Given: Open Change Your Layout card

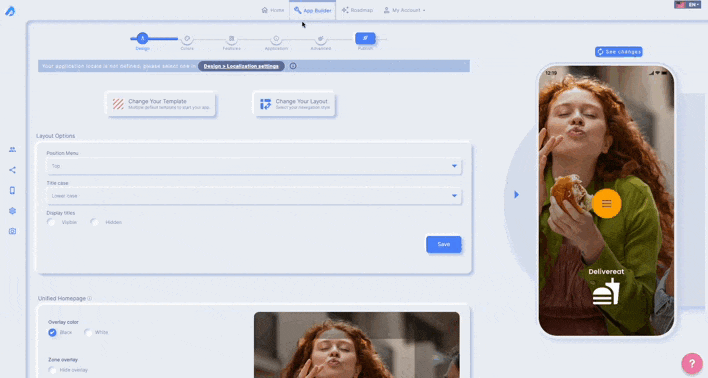Looking at the screenshot, I should click(x=294, y=104).
